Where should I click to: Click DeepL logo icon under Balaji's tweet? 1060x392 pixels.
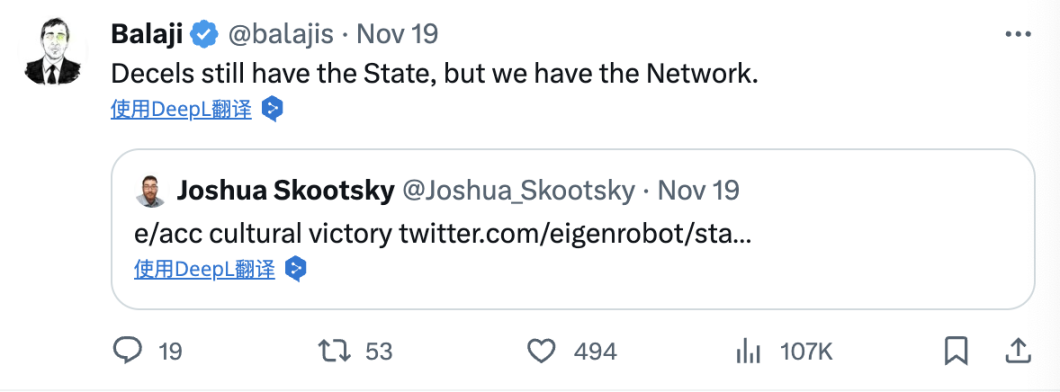272,109
